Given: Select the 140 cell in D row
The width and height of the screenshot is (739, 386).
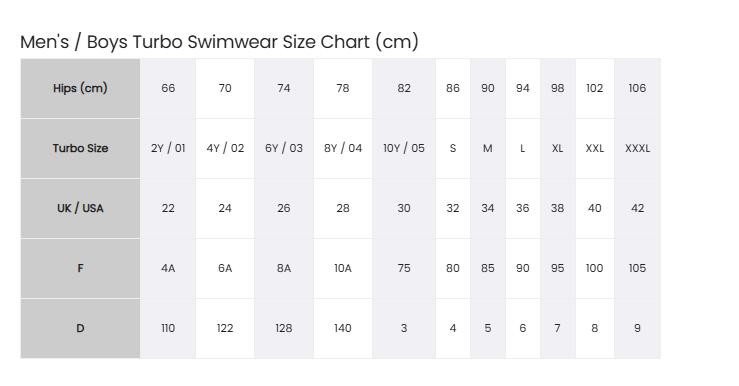Looking at the screenshot, I should [343, 329].
